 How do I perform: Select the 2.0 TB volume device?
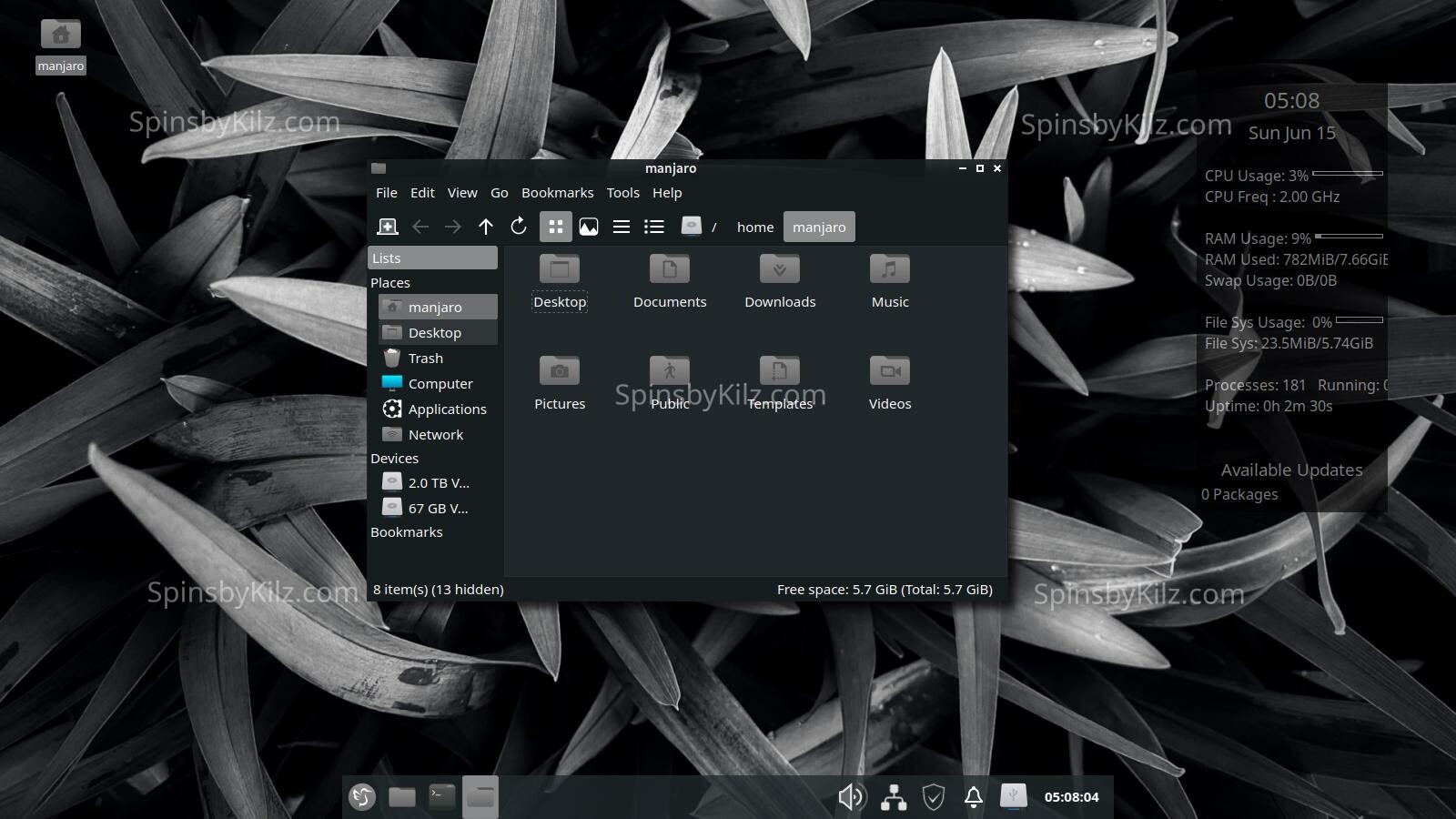pyautogui.click(x=438, y=482)
